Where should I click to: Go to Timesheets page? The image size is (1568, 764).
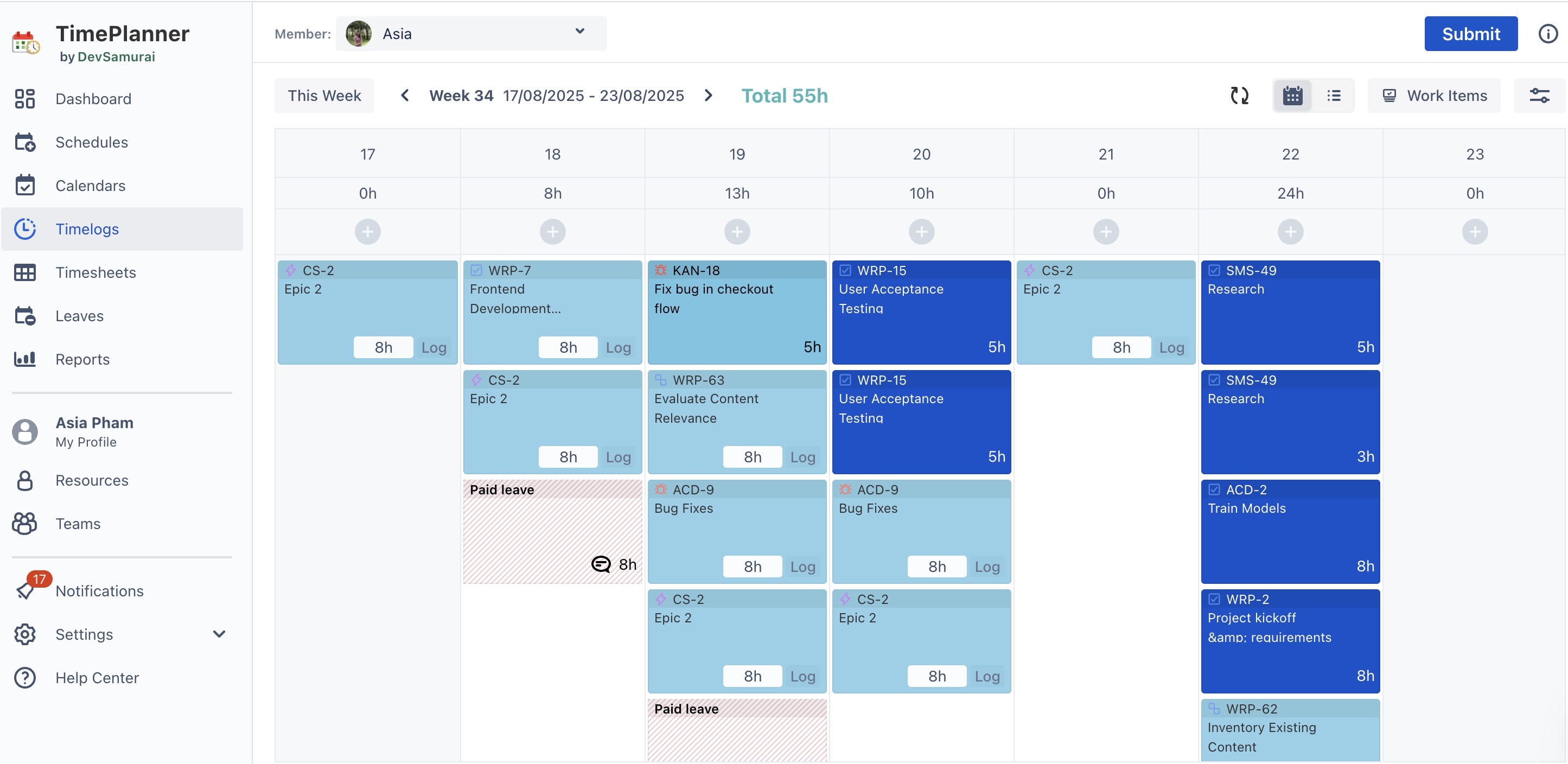[95, 273]
